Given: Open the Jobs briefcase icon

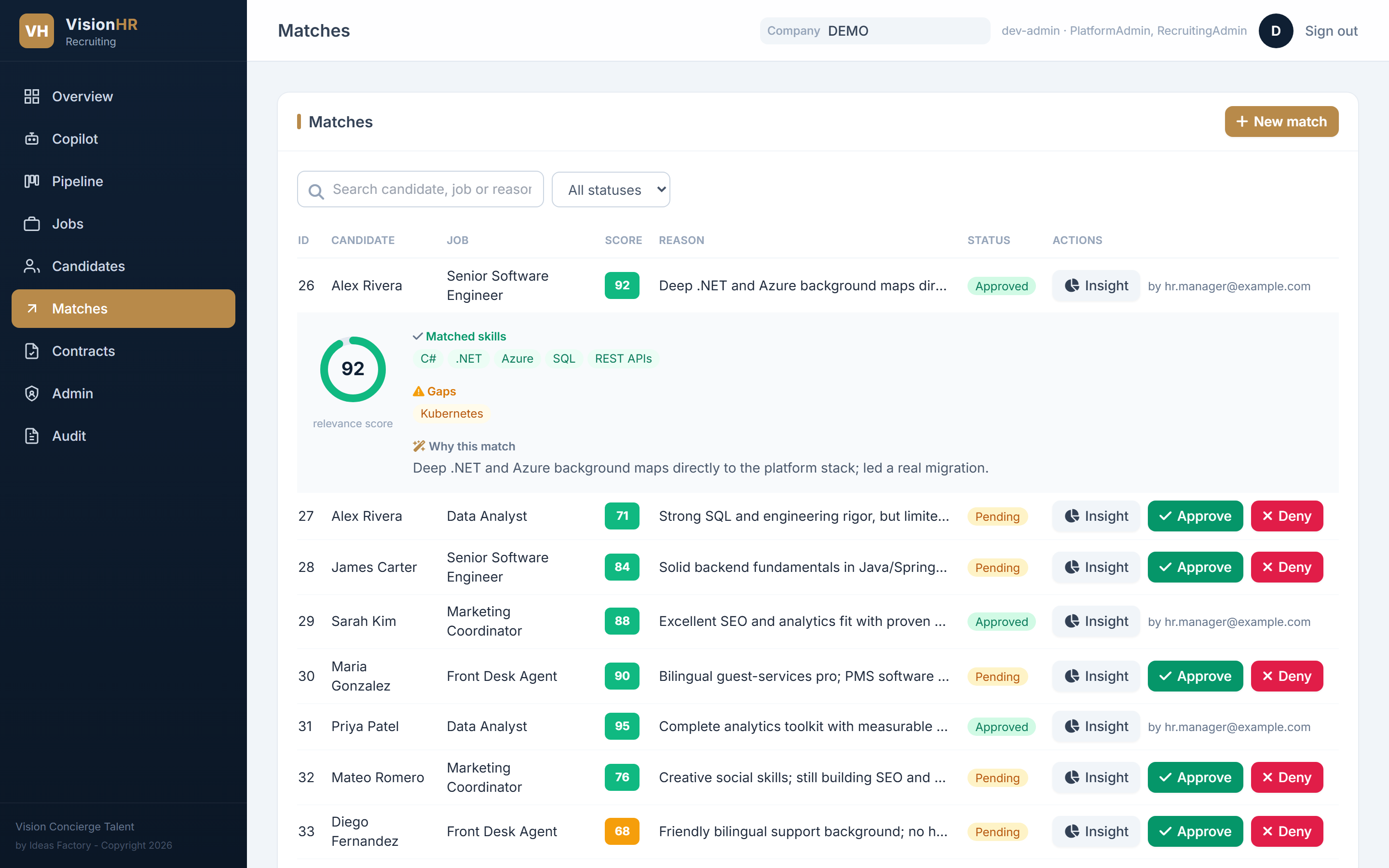Looking at the screenshot, I should (x=31, y=224).
